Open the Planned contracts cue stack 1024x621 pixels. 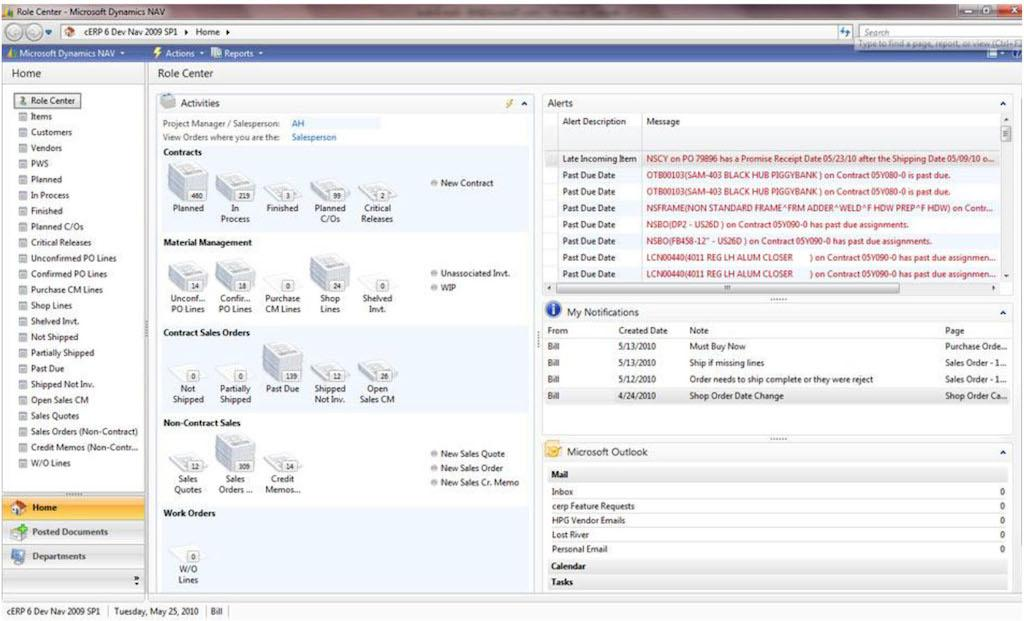coord(188,187)
